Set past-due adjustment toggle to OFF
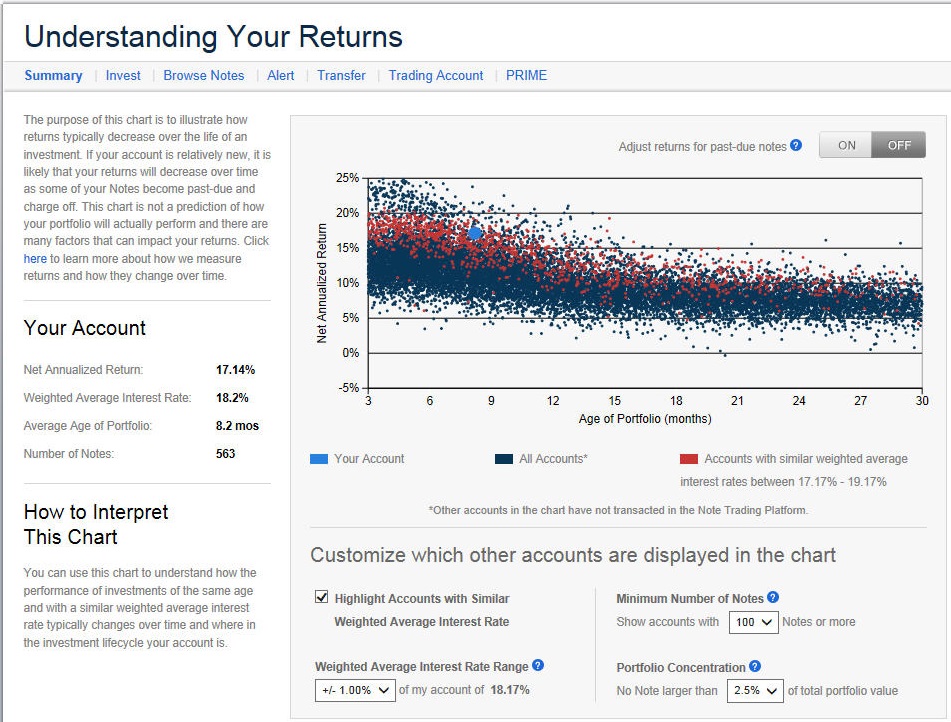The width and height of the screenshot is (951, 722). [898, 145]
